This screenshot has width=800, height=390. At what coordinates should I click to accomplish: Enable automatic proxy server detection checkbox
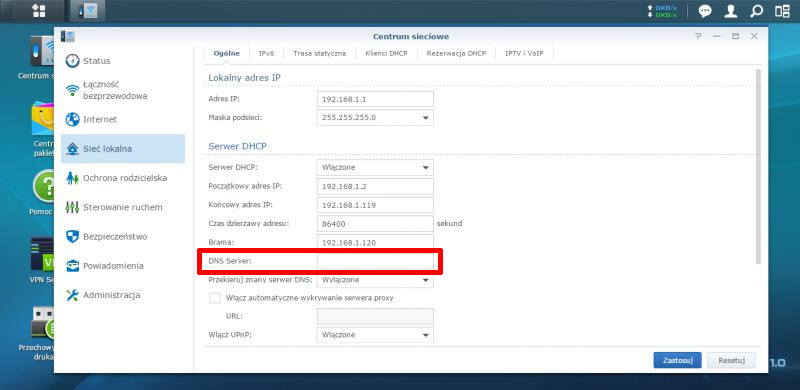click(x=215, y=298)
